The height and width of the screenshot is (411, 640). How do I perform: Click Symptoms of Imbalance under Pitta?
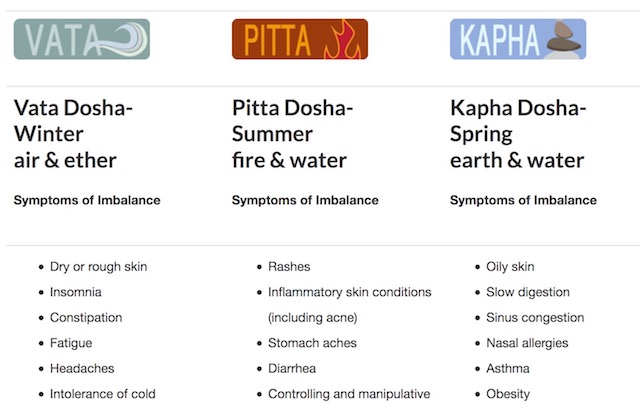[x=305, y=200]
